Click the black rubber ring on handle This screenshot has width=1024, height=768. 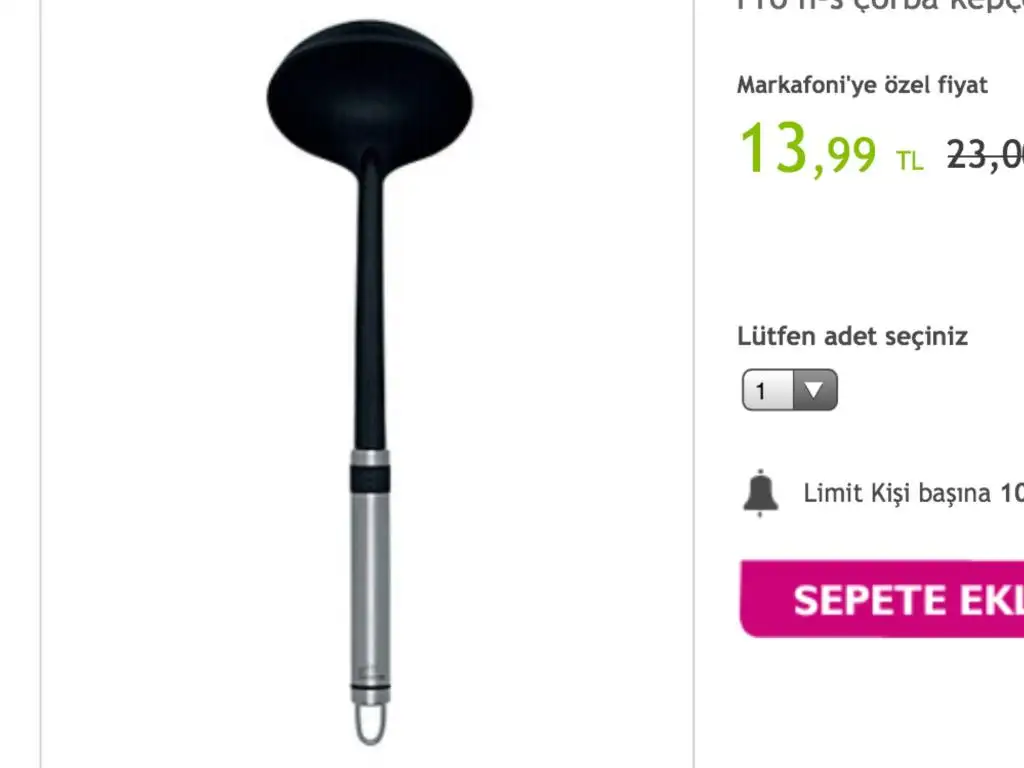click(370, 479)
